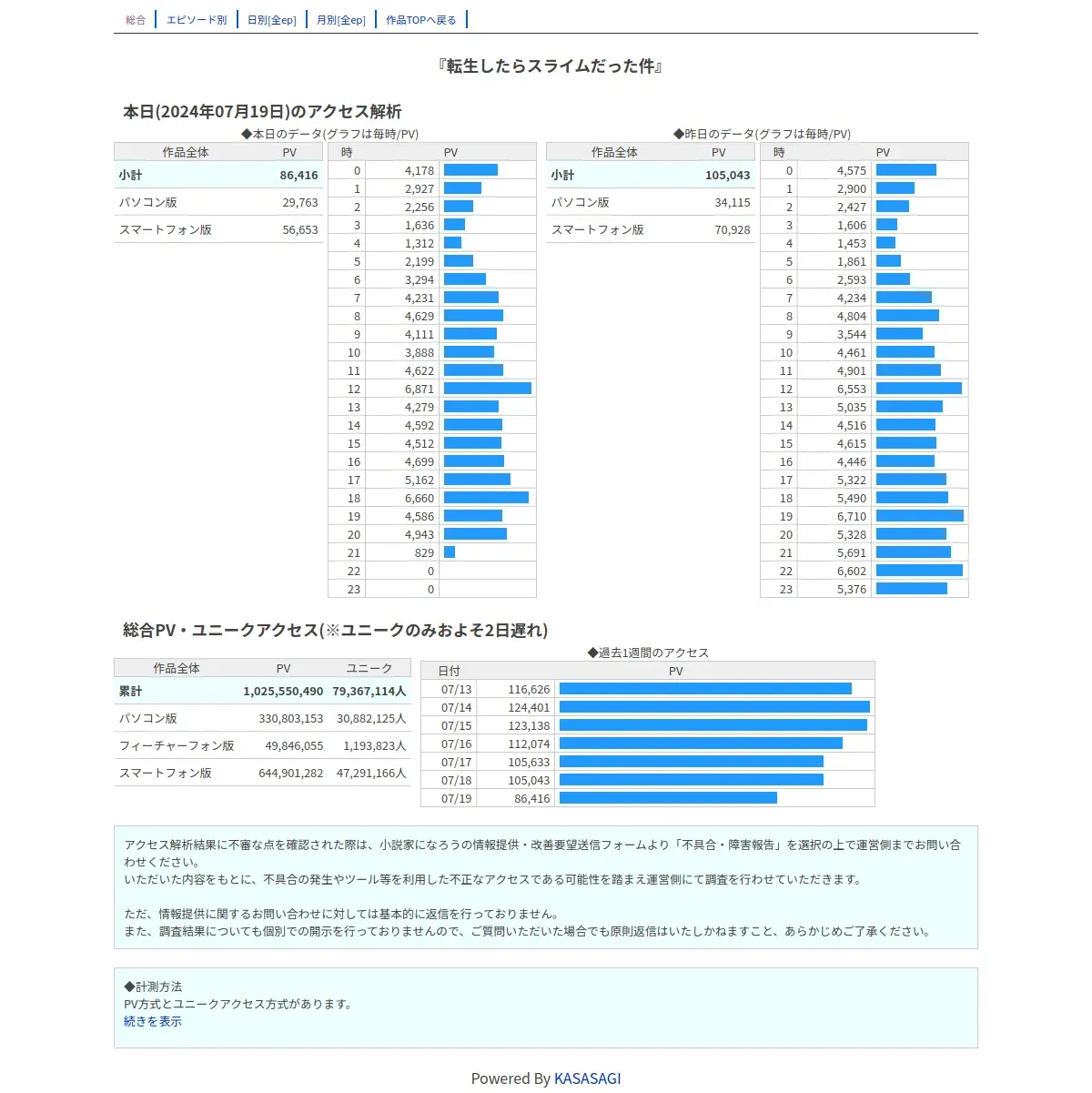Click today's hourly value 829
Viewport: 1092px width, 1093px height.
(x=424, y=553)
